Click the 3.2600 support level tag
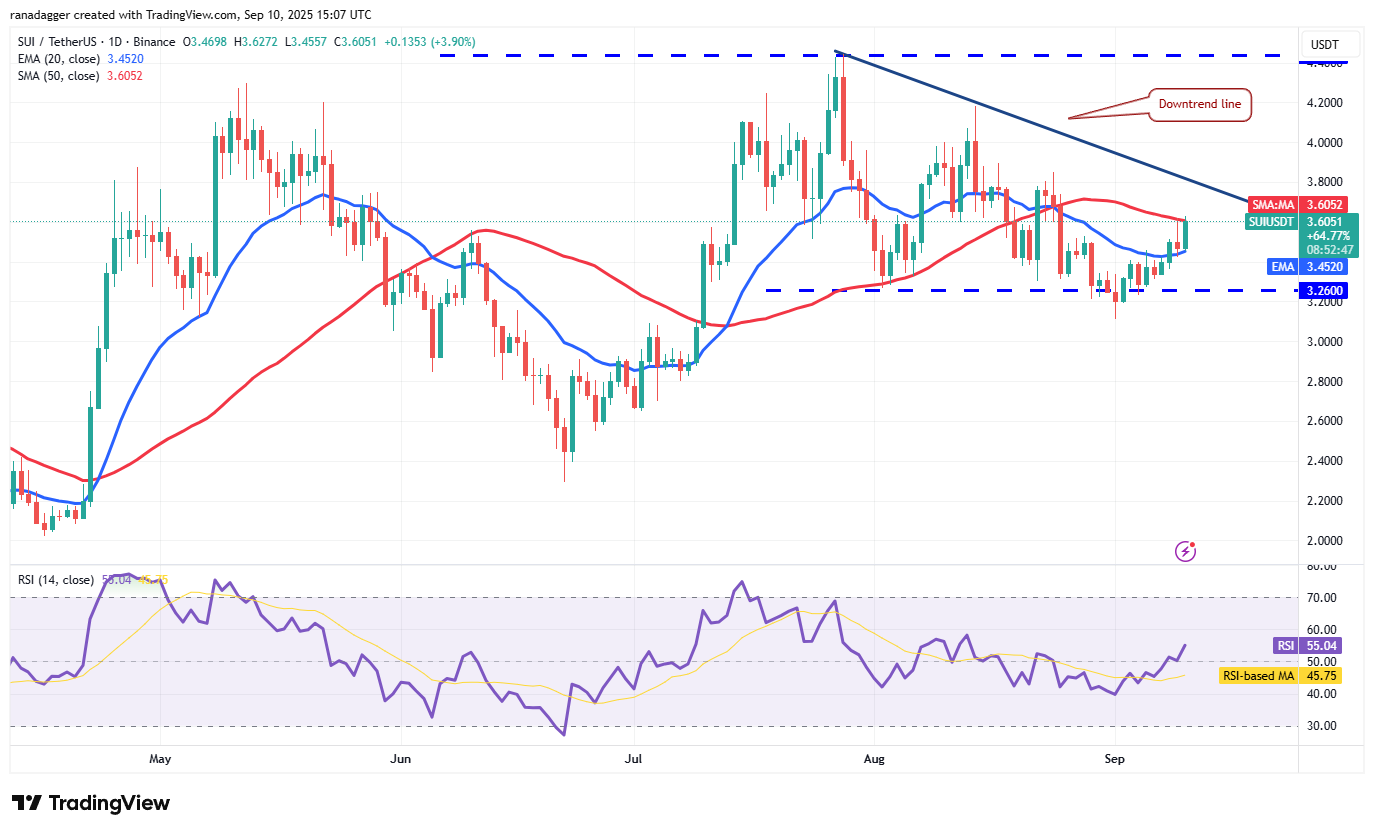This screenshot has width=1374, height=833. pos(1323,290)
